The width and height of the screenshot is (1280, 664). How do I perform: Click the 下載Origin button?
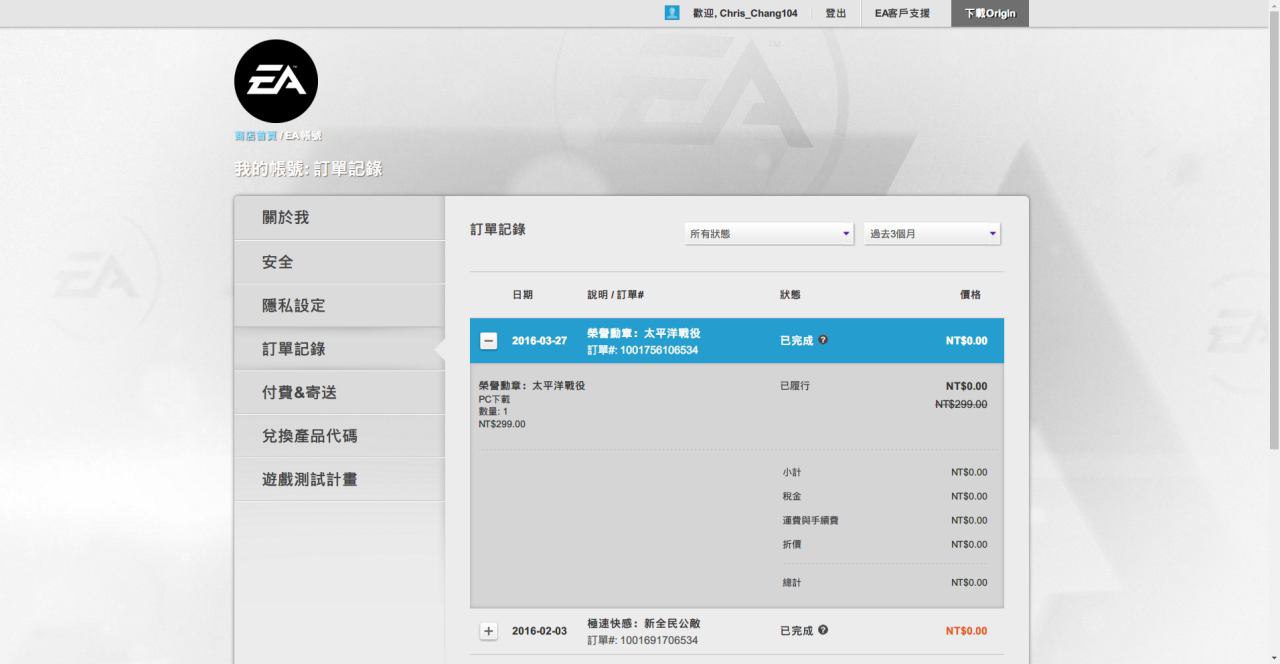point(990,13)
